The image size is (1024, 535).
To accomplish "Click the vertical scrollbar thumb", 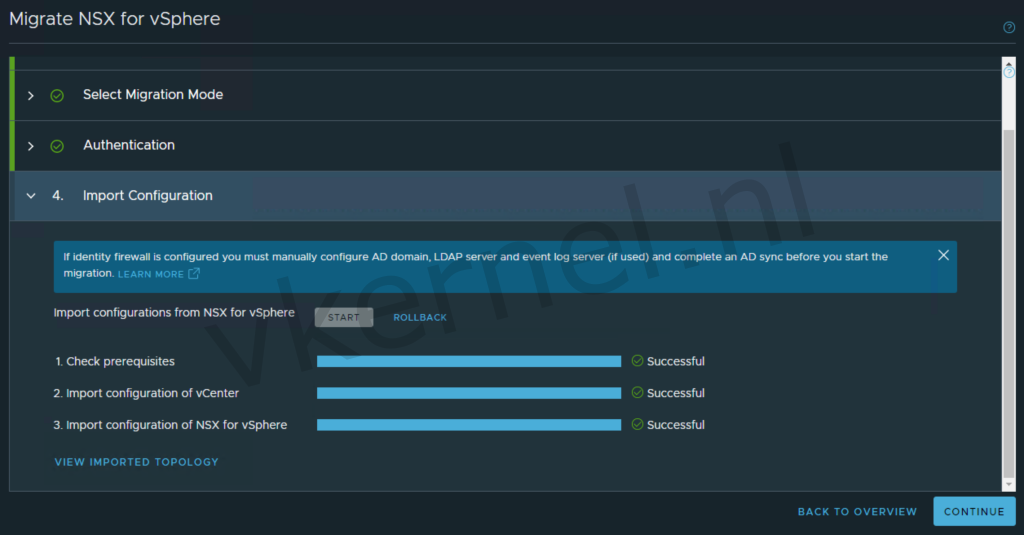I will click(1009, 304).
